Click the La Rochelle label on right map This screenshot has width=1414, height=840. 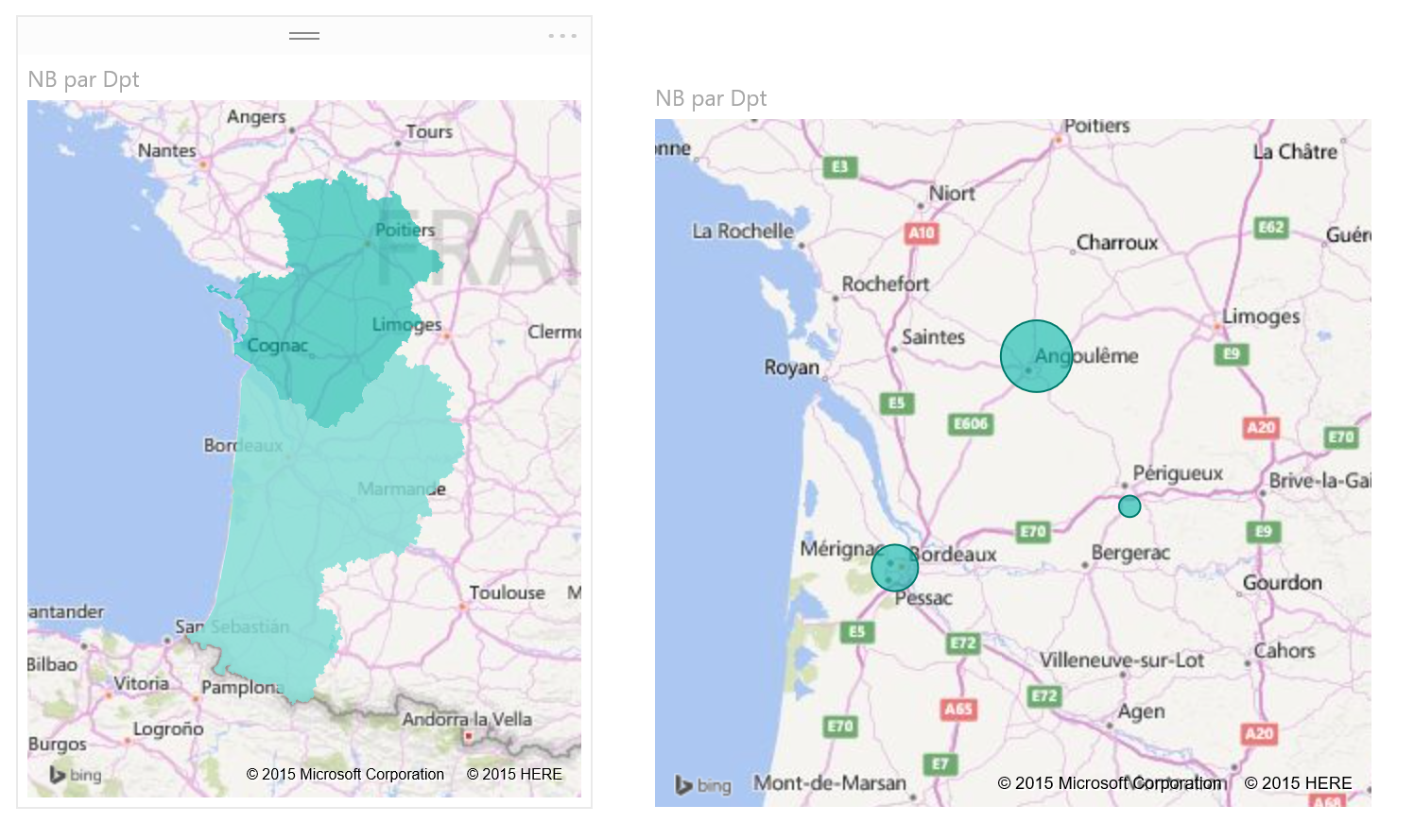743,231
